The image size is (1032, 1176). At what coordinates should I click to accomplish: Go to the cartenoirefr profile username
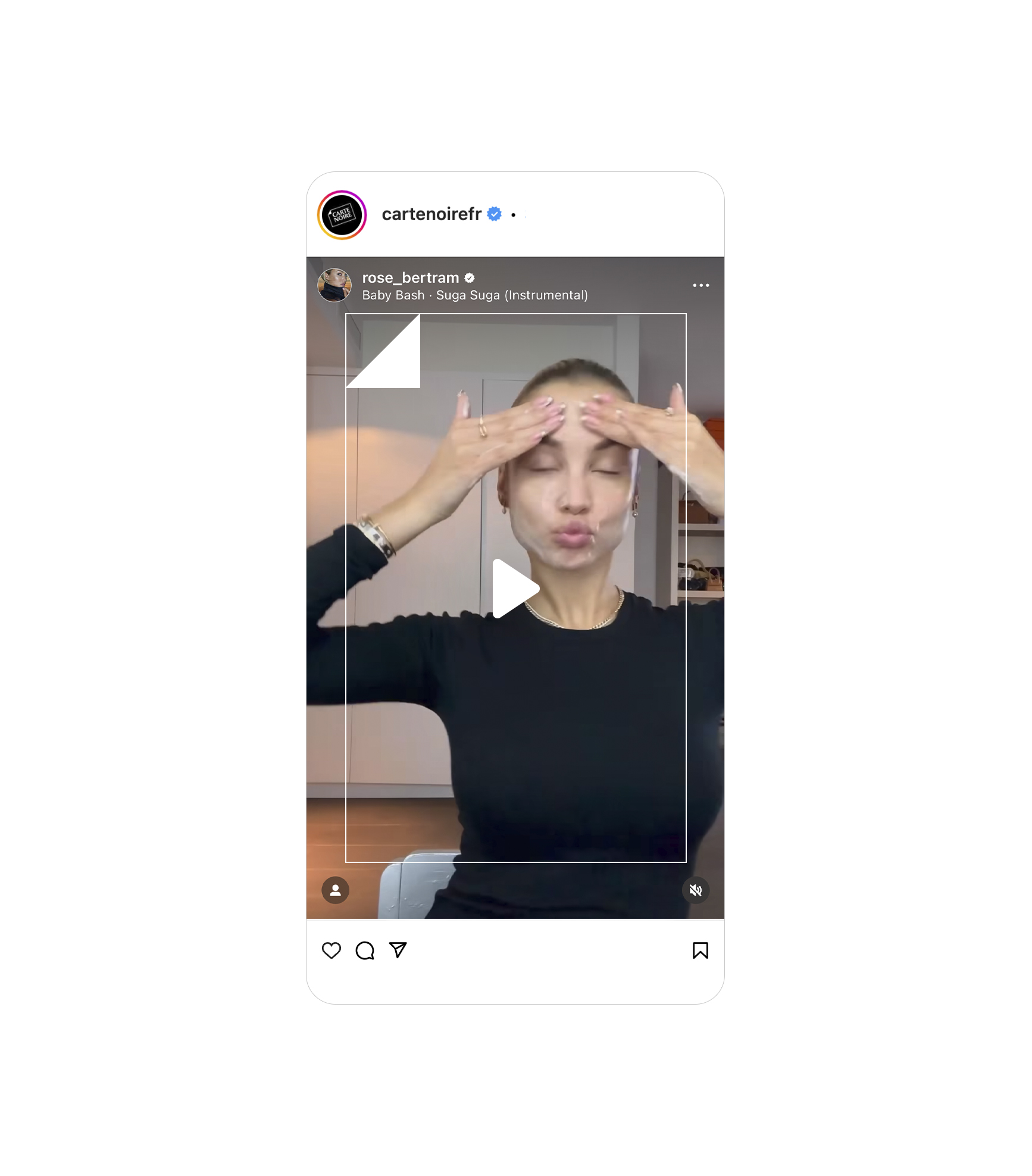click(x=431, y=214)
